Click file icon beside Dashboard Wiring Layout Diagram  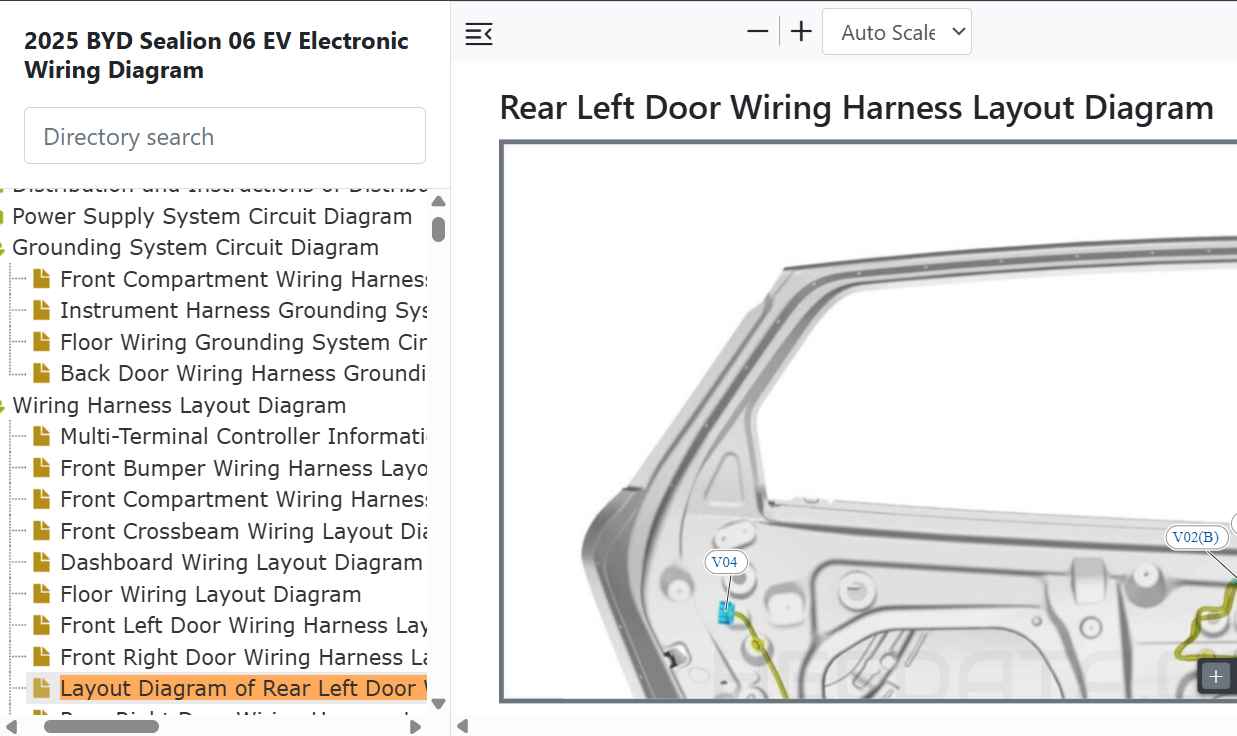[x=41, y=562]
